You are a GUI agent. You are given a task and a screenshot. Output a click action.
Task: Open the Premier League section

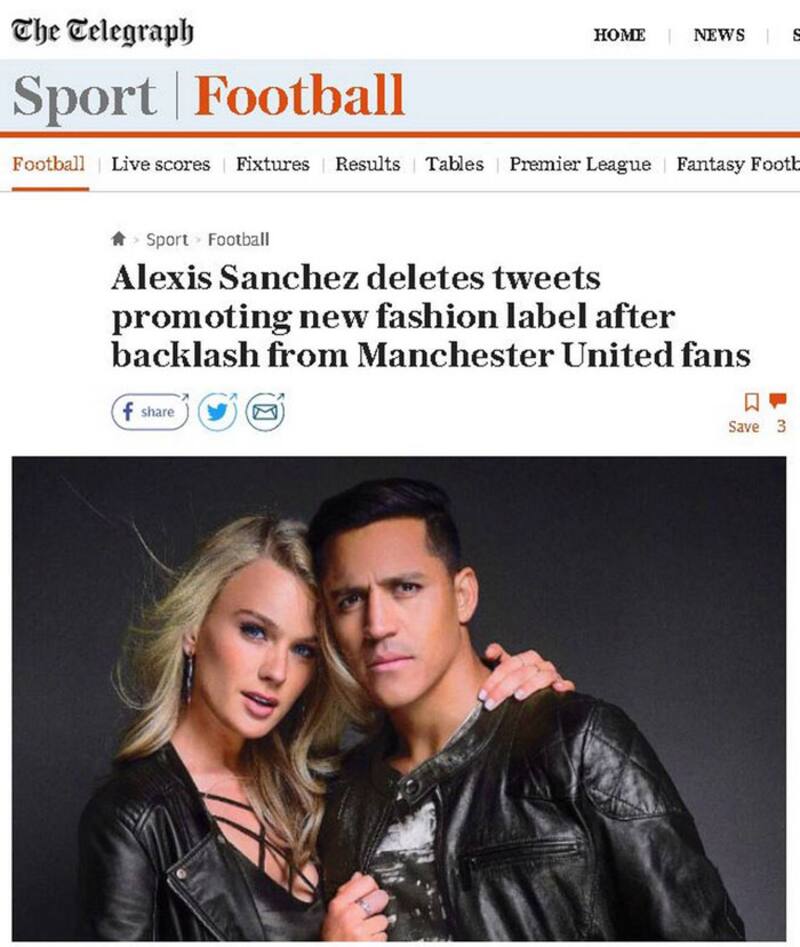[x=580, y=164]
